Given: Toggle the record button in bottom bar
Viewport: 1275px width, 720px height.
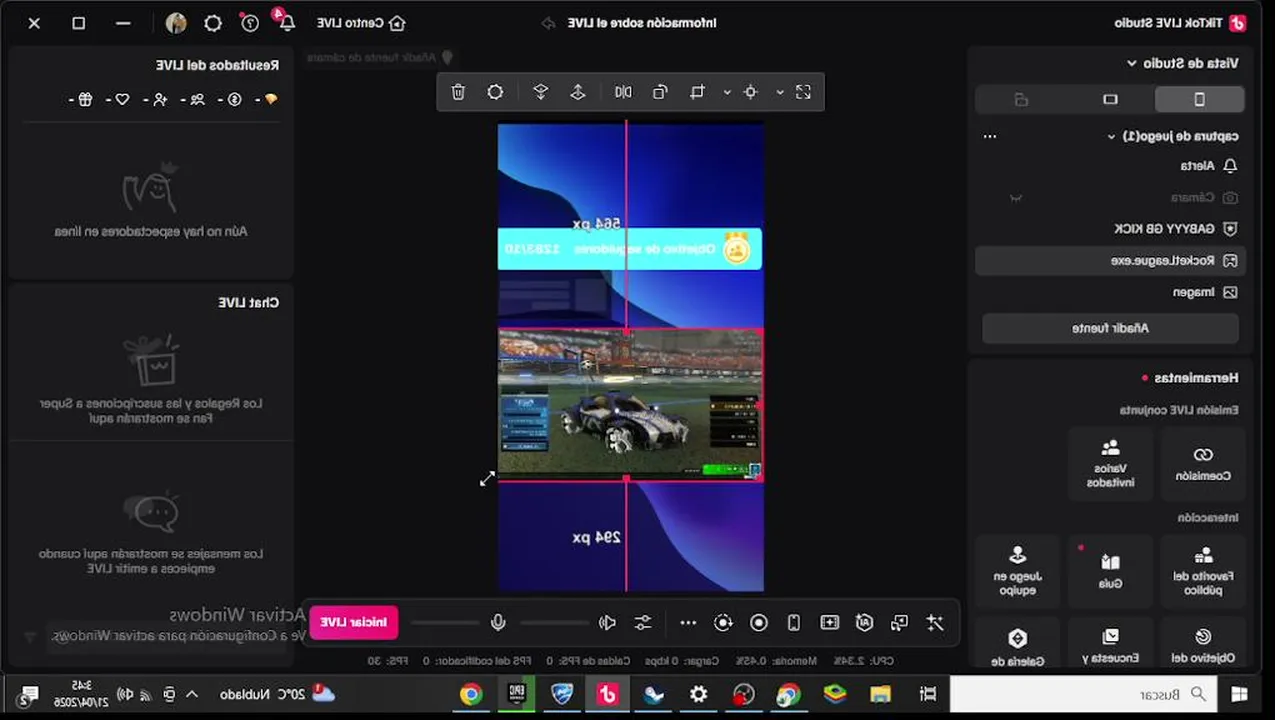Looking at the screenshot, I should click(759, 623).
